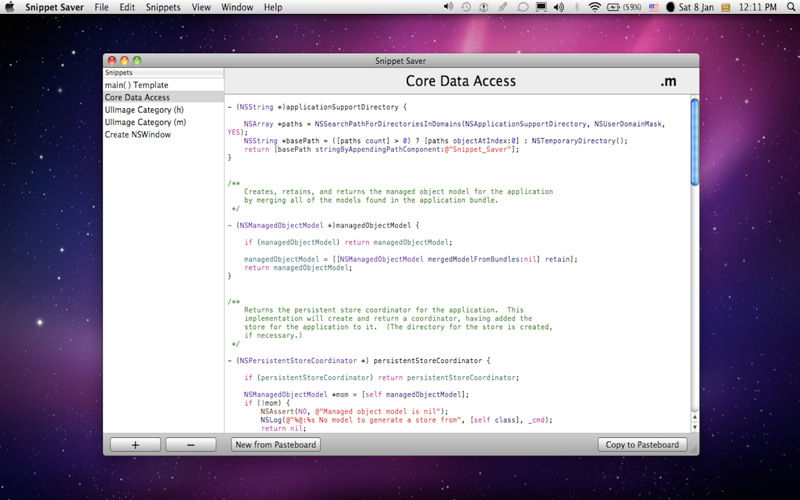Open Spotlight search magnifier icon
Viewport: 800px width, 500px height.
(790, 7)
